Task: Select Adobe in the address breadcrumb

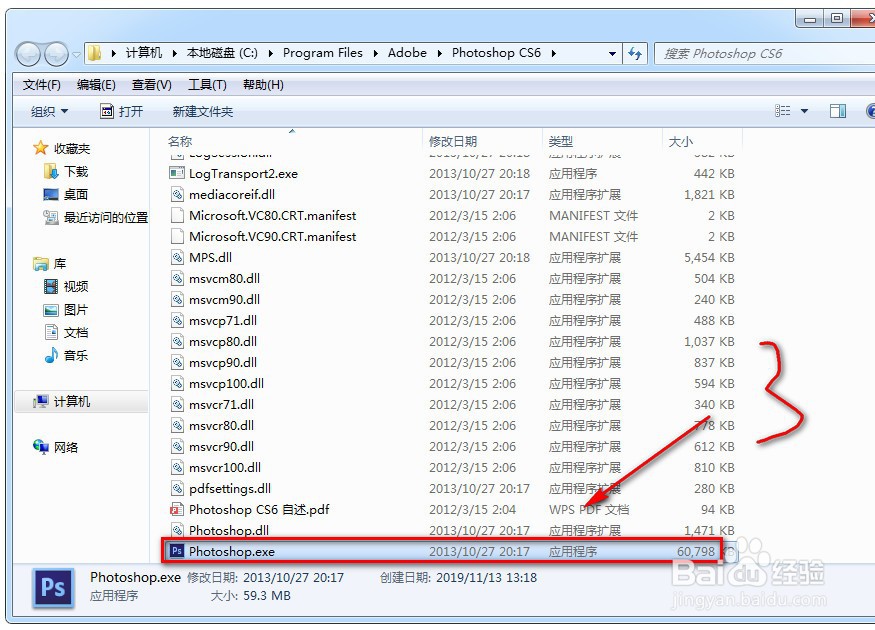Action: pyautogui.click(x=407, y=53)
